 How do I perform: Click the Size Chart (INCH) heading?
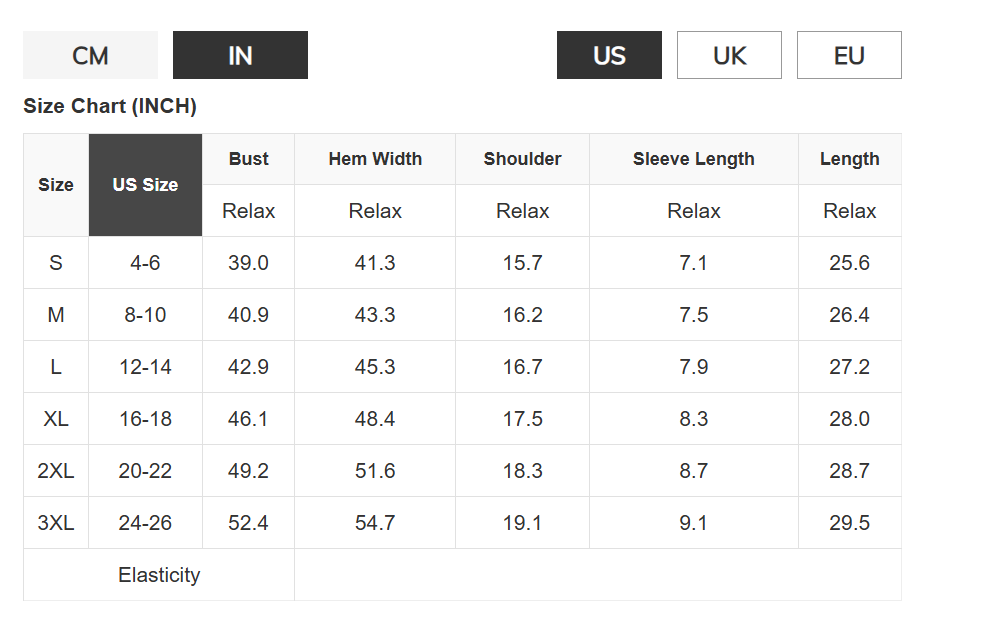point(110,106)
